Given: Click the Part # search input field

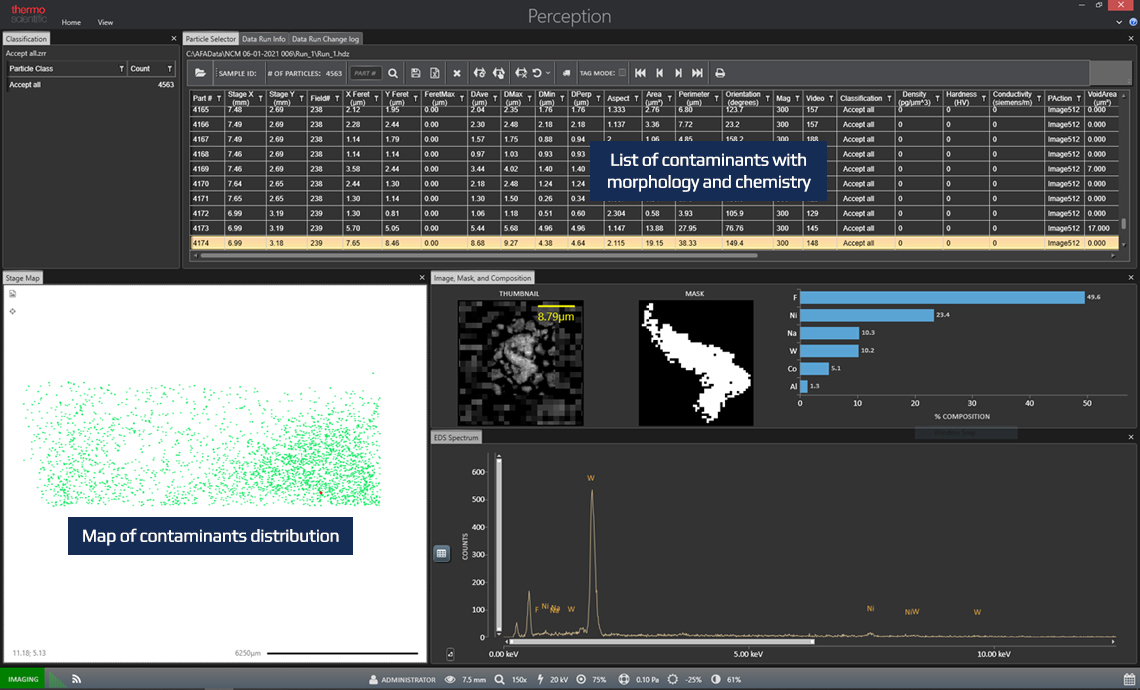Looking at the screenshot, I should tap(365, 73).
